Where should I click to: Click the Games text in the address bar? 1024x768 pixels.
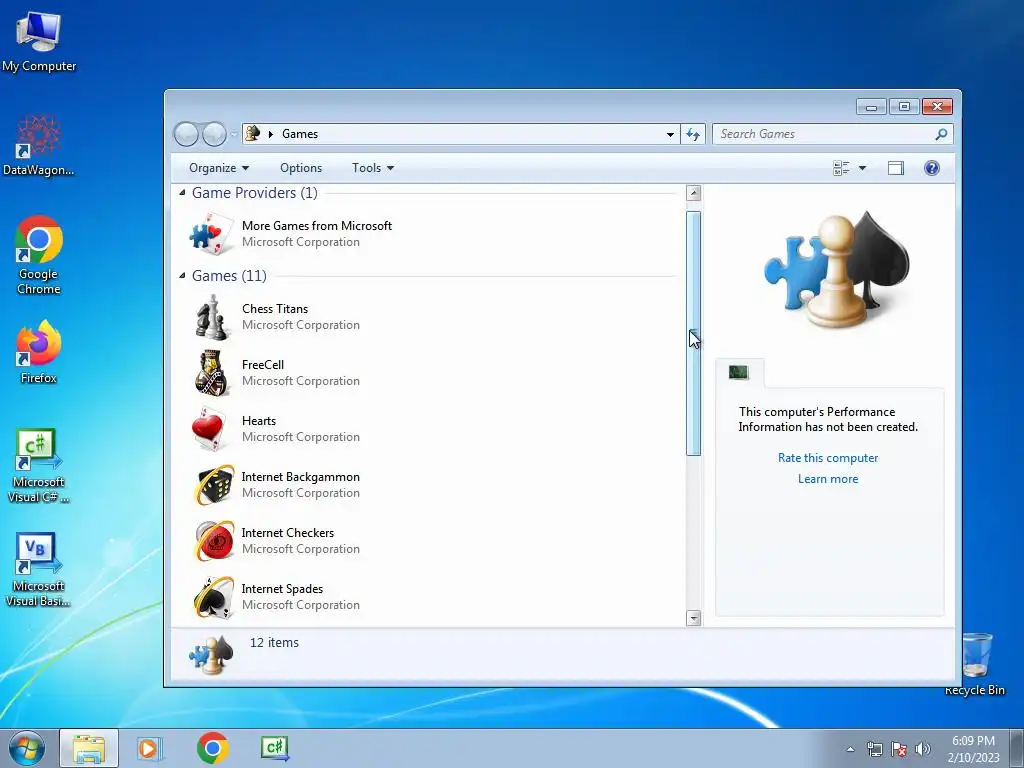pyautogui.click(x=300, y=134)
